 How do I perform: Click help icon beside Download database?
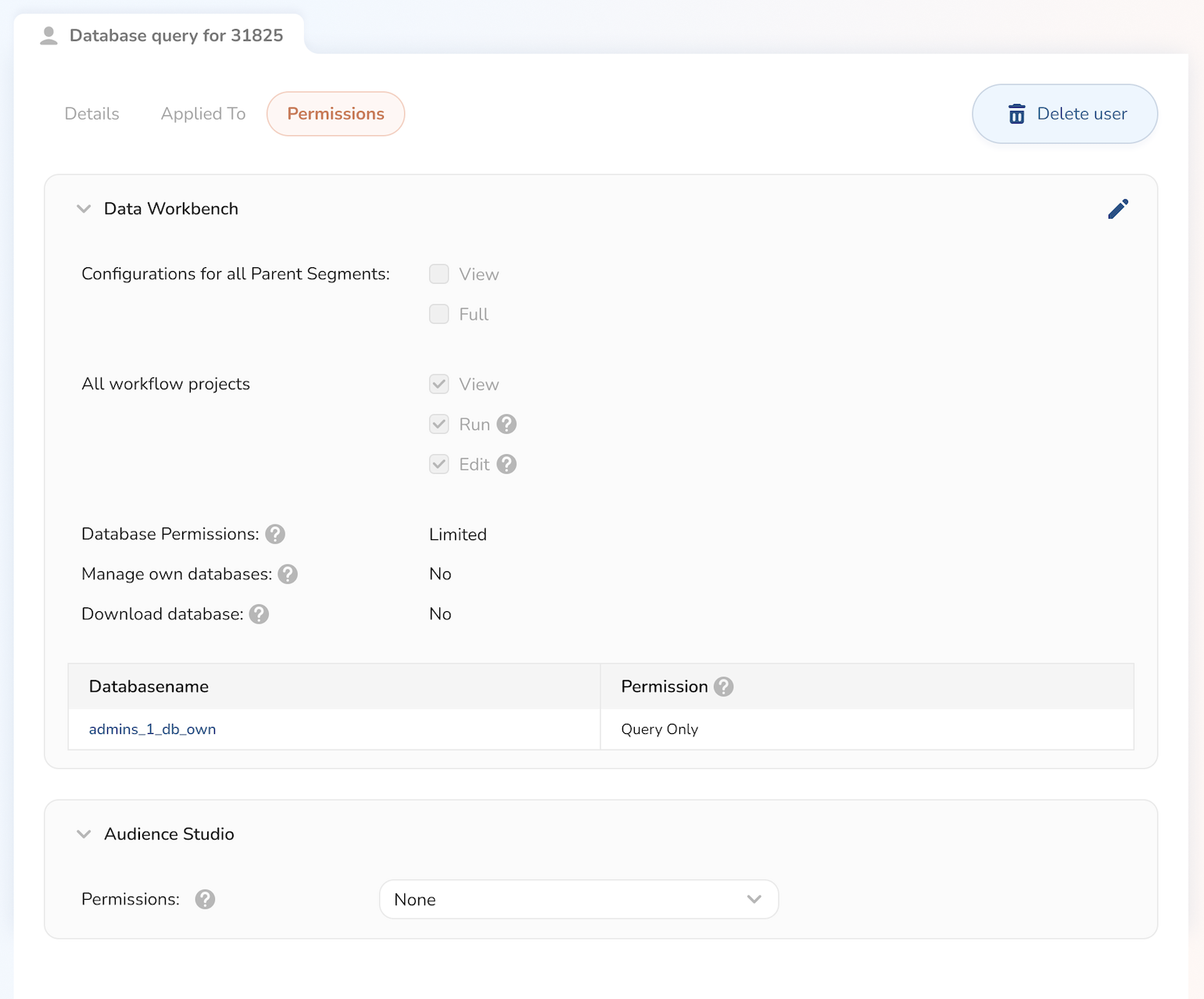click(x=259, y=614)
